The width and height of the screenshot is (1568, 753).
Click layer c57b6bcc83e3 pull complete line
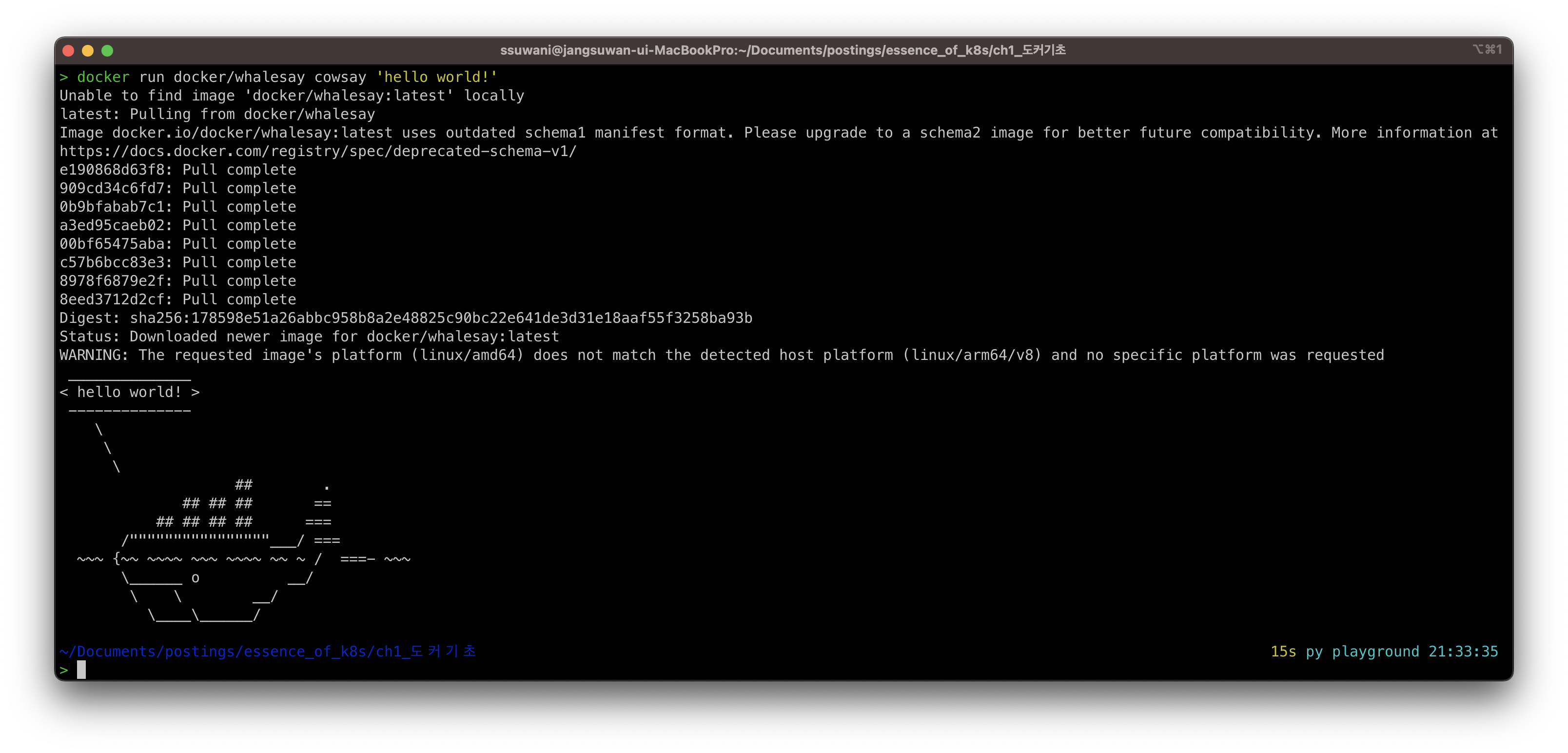point(178,262)
